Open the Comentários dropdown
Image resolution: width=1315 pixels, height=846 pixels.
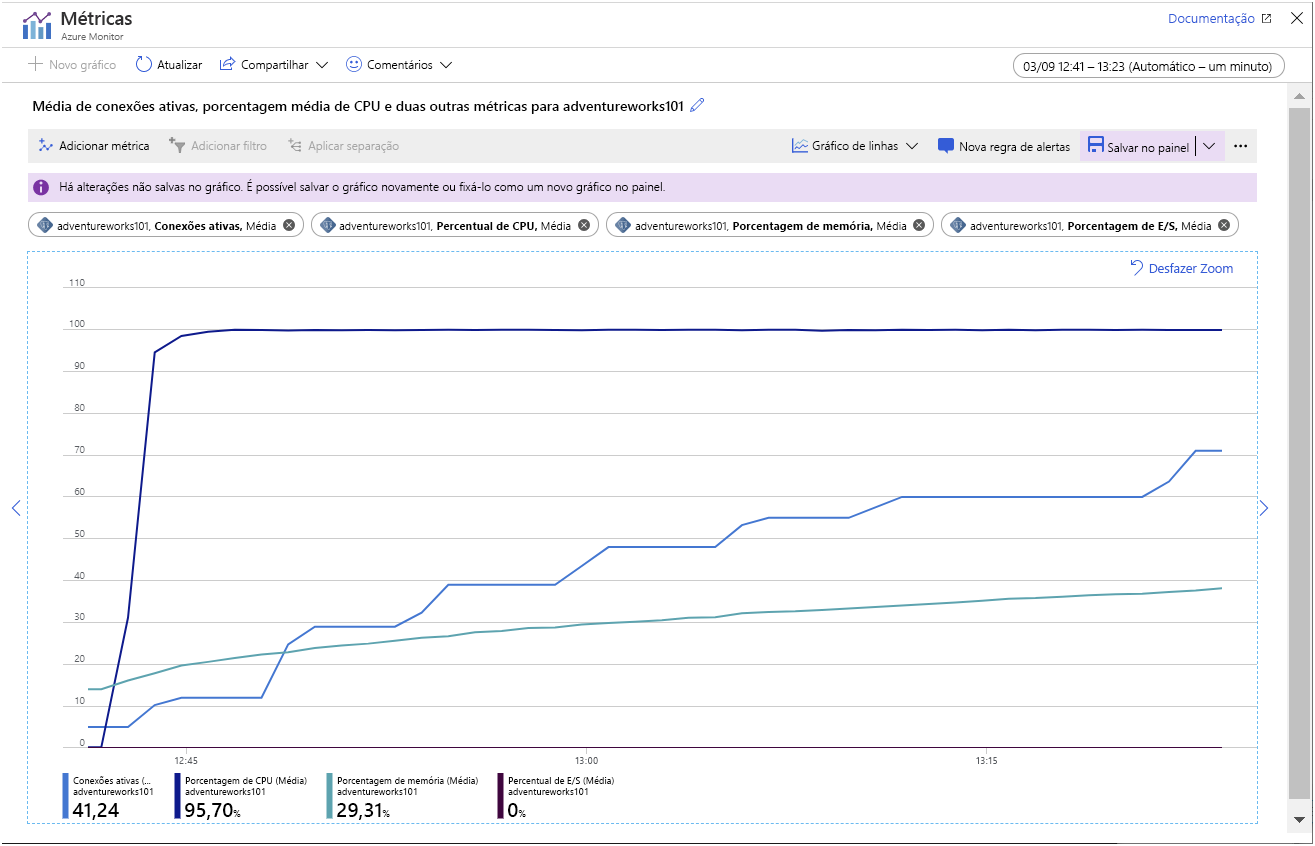tap(398, 64)
